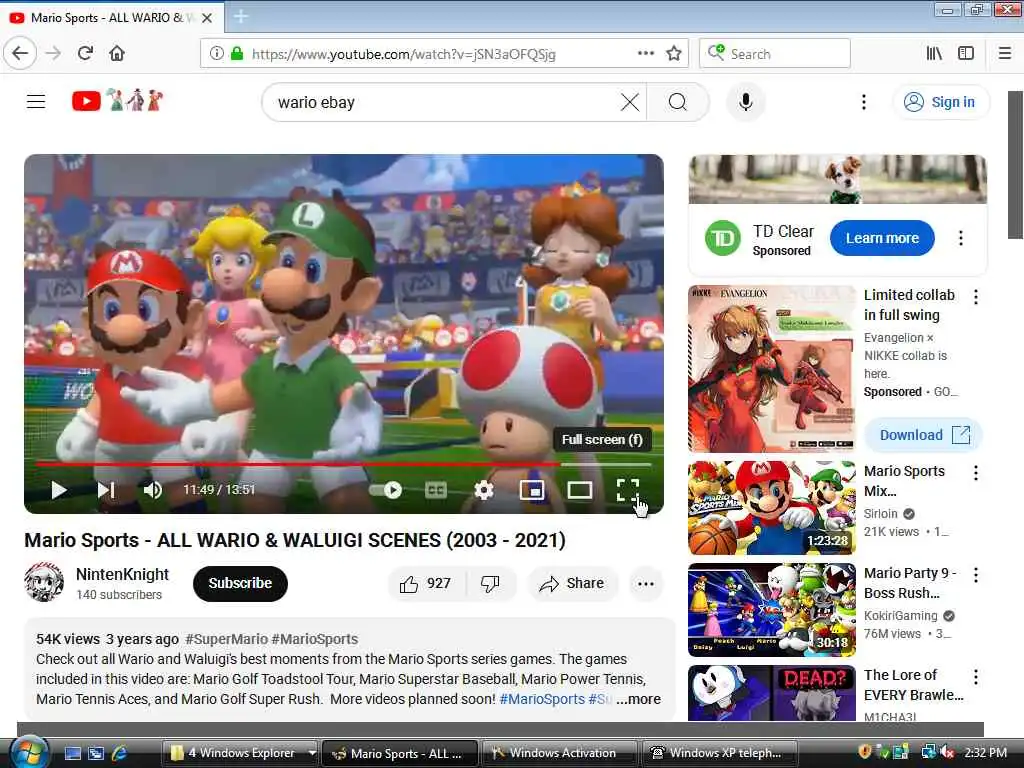Viewport: 1024px width, 768px height.
Task: Expand description with ...more
Action: (638, 699)
